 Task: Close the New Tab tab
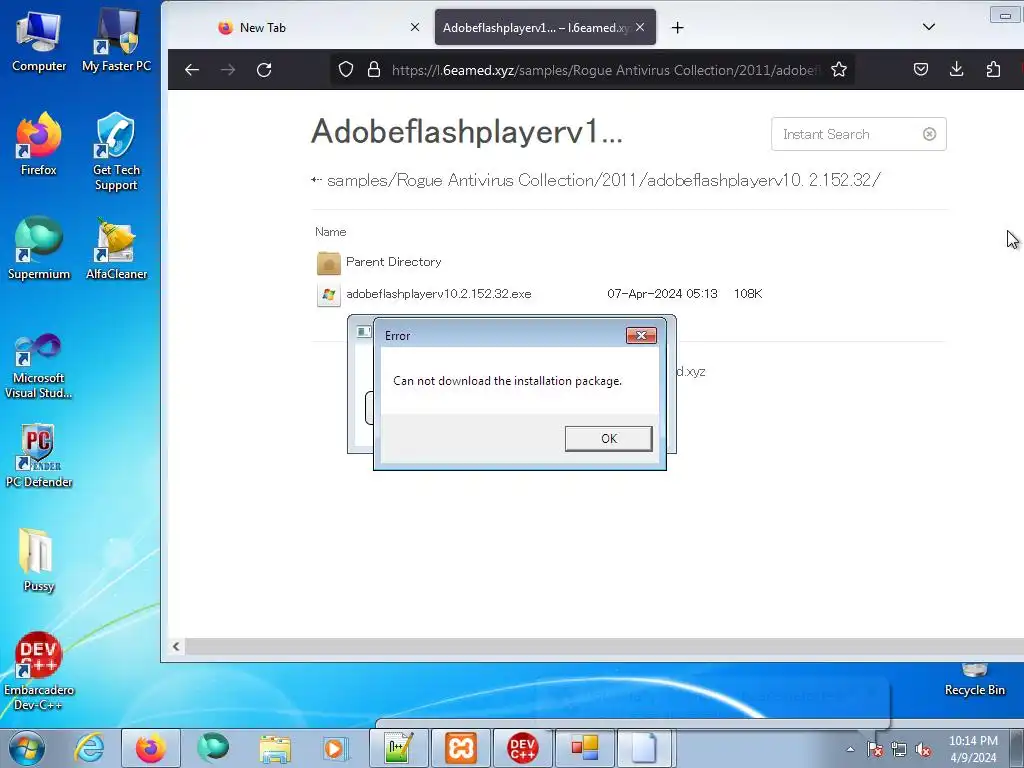point(415,27)
